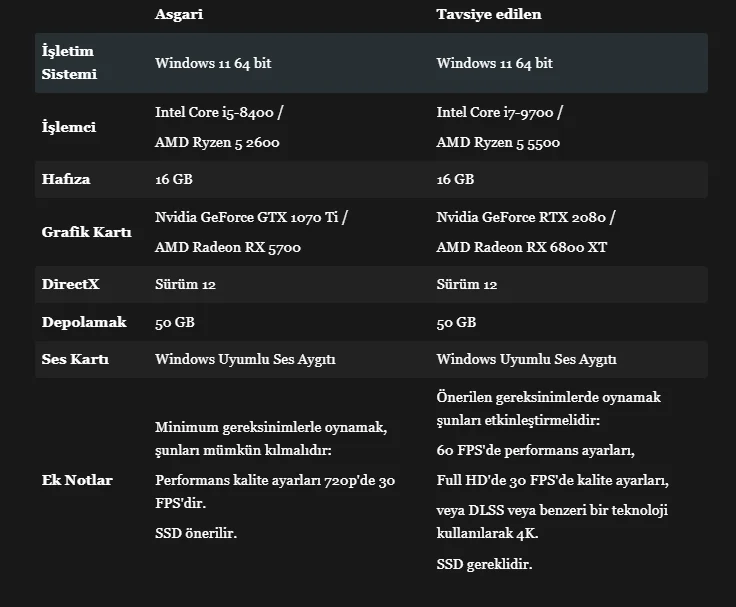Screen dimensions: 736x607
Task: Select the Ses Kartı row label
Action: coord(75,359)
